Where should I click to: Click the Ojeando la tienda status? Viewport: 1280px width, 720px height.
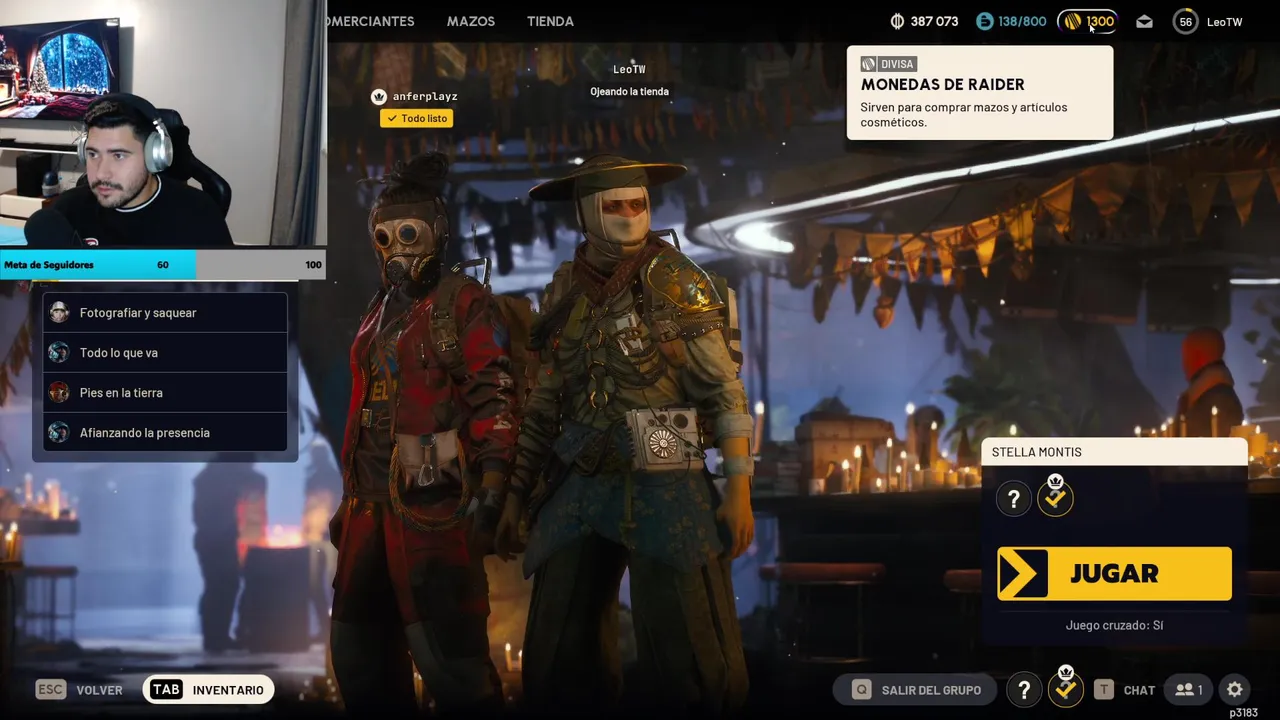pyautogui.click(x=629, y=91)
